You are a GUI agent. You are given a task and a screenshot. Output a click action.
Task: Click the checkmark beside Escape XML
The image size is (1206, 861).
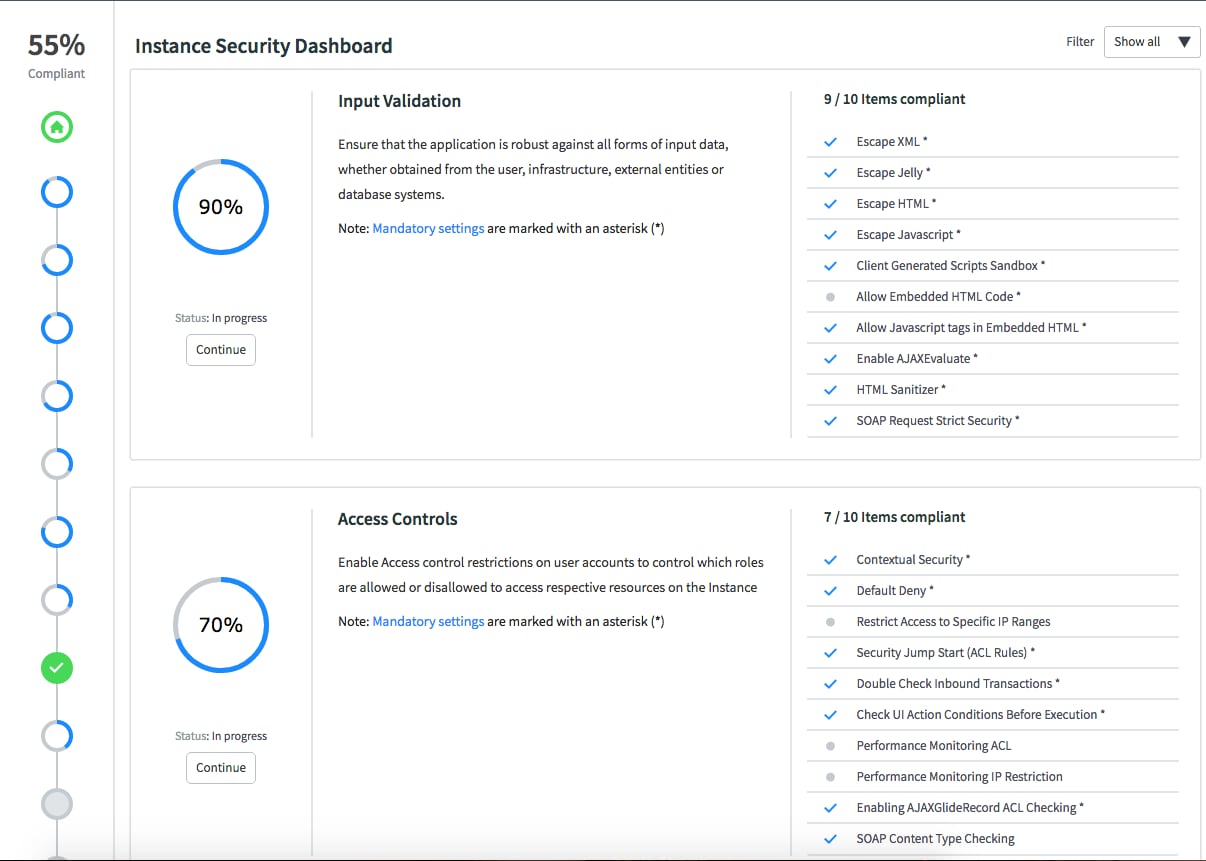[830, 142]
